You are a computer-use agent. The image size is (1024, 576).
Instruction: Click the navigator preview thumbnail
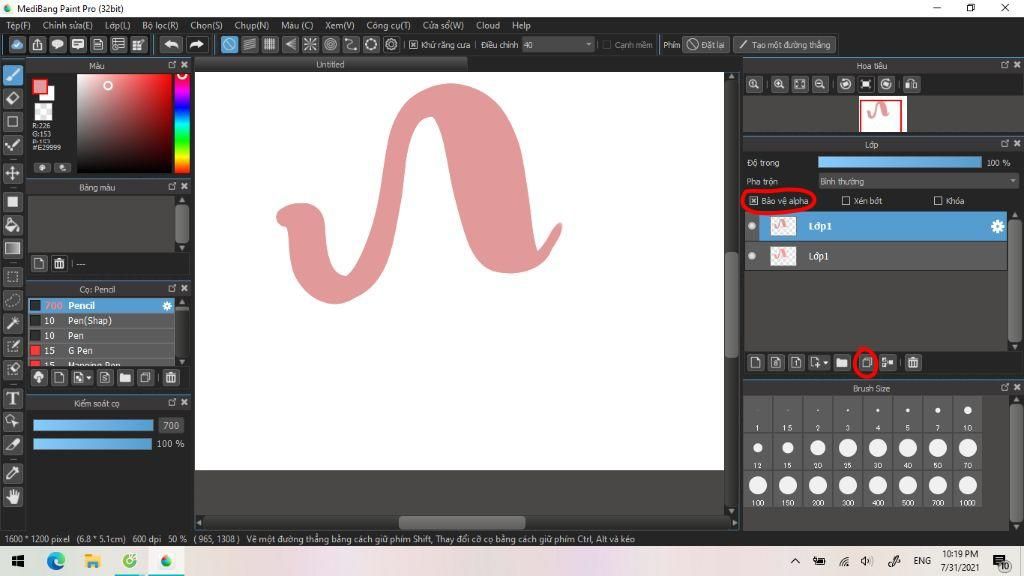(x=882, y=114)
